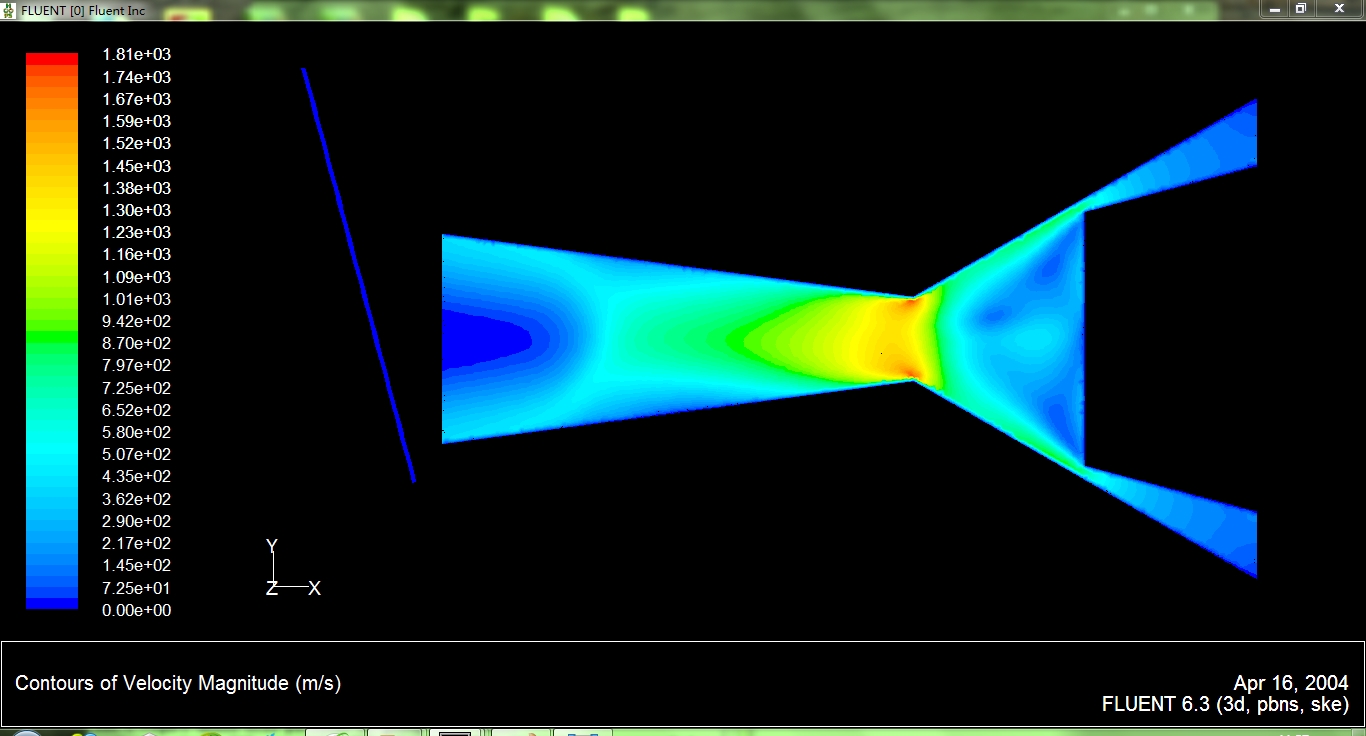Click the yellow band of the color legend
1366x736 pixels.
coord(51,210)
